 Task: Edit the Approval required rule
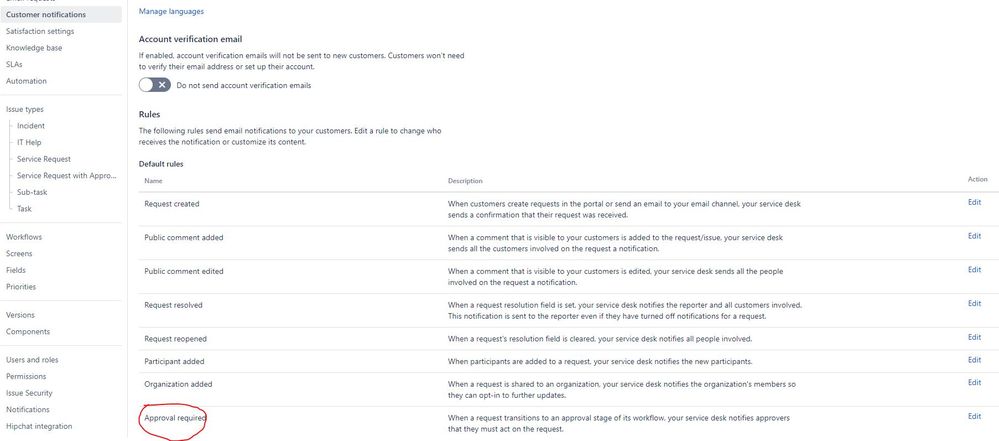(x=974, y=416)
